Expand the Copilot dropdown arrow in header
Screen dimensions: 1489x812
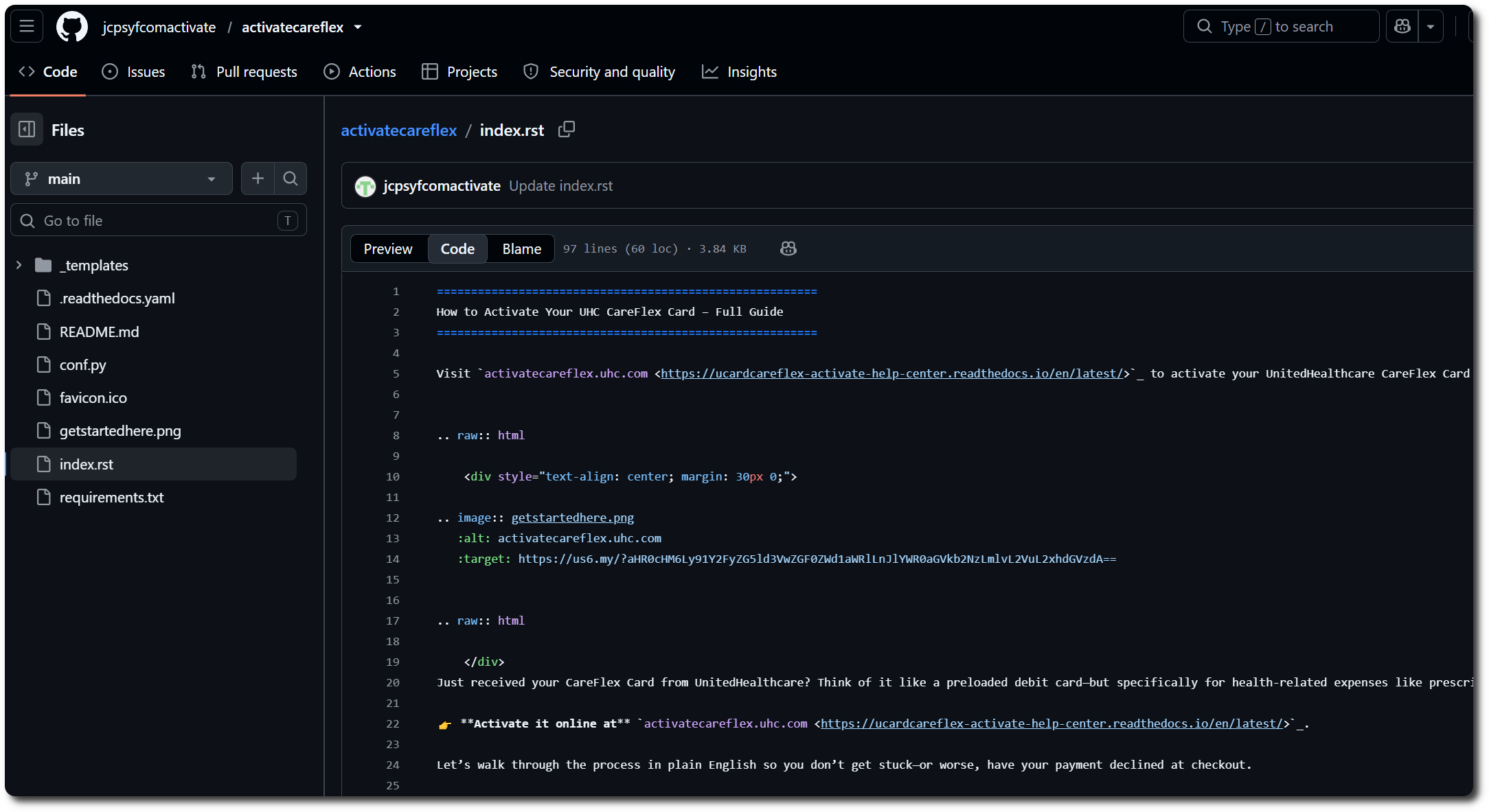click(1431, 27)
